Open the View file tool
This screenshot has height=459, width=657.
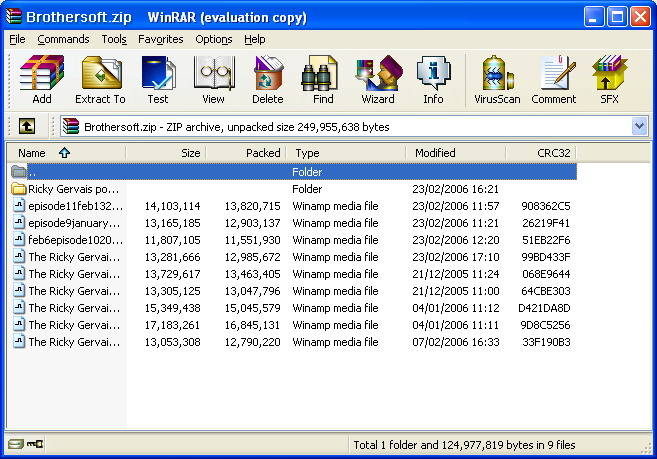(x=213, y=80)
